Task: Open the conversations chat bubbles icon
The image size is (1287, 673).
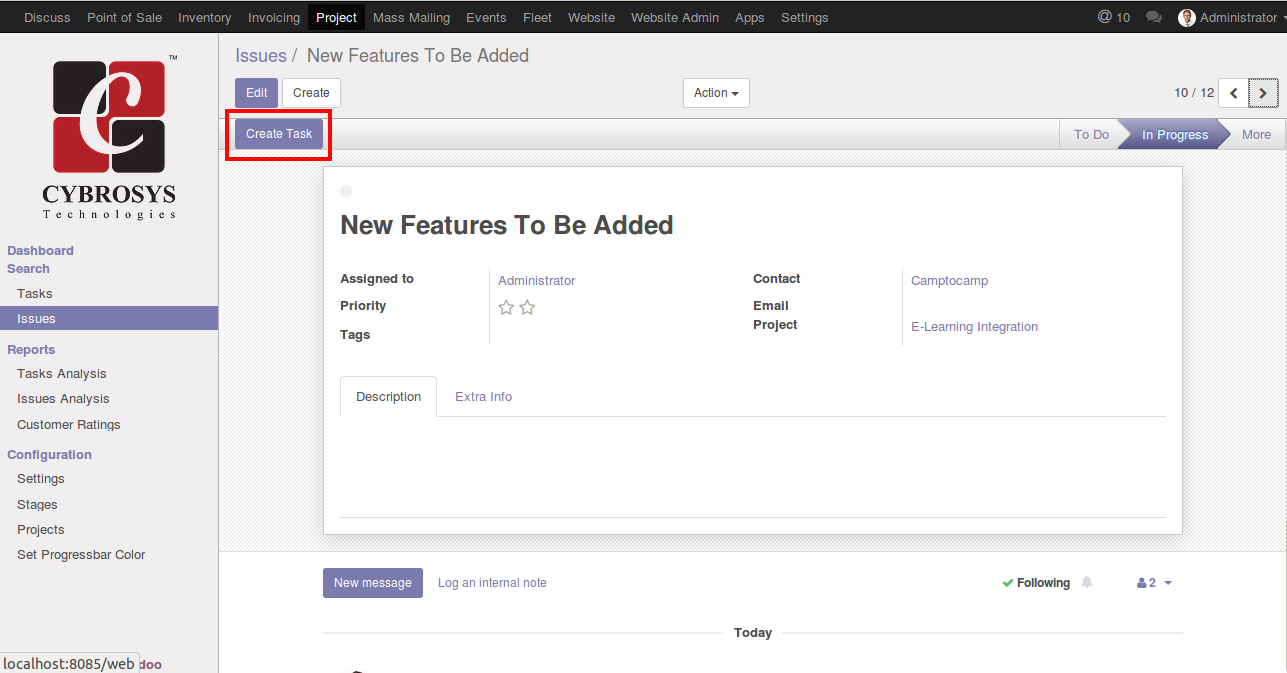Action: click(x=1154, y=17)
